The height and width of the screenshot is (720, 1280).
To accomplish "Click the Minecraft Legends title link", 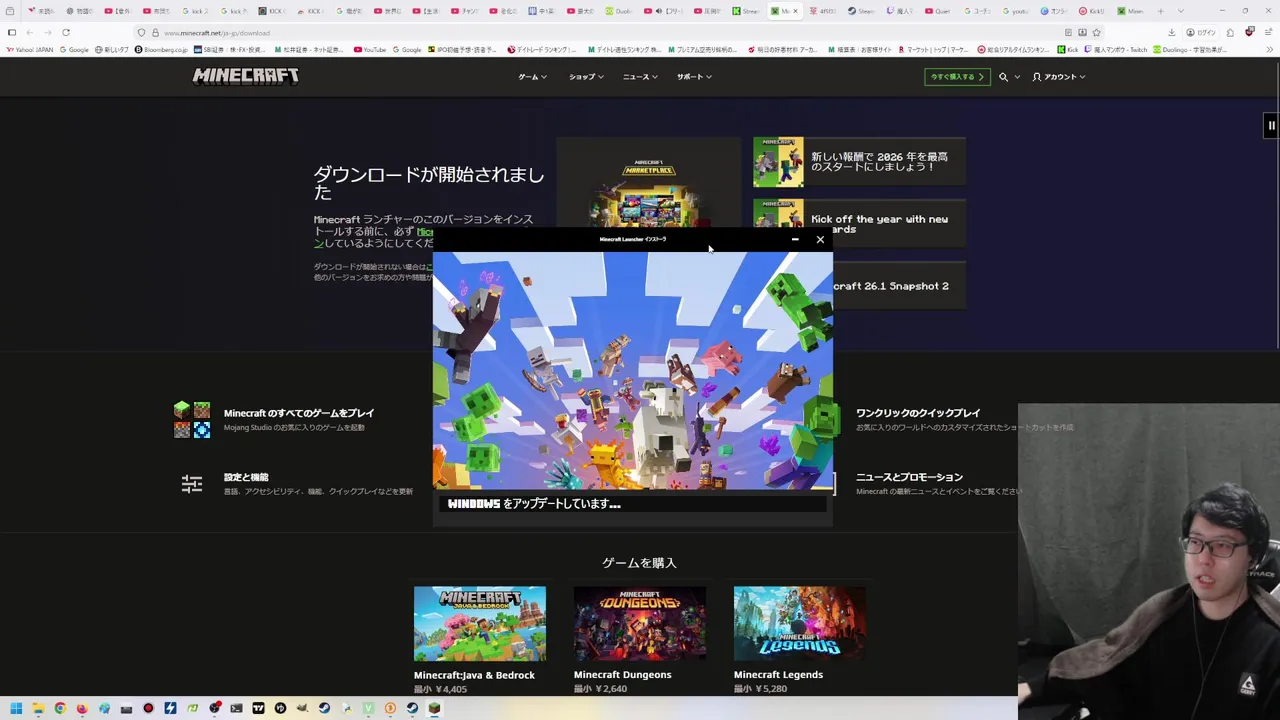I will pyautogui.click(x=778, y=675).
